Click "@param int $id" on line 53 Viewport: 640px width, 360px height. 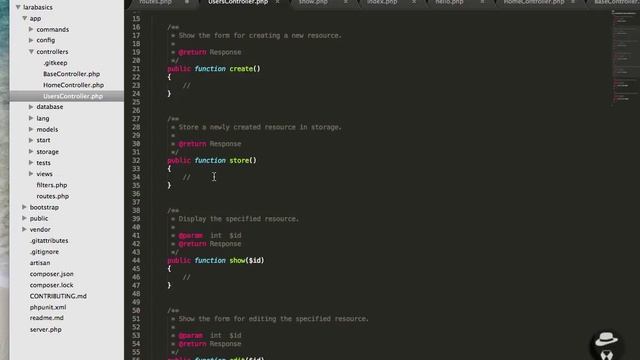coord(210,336)
